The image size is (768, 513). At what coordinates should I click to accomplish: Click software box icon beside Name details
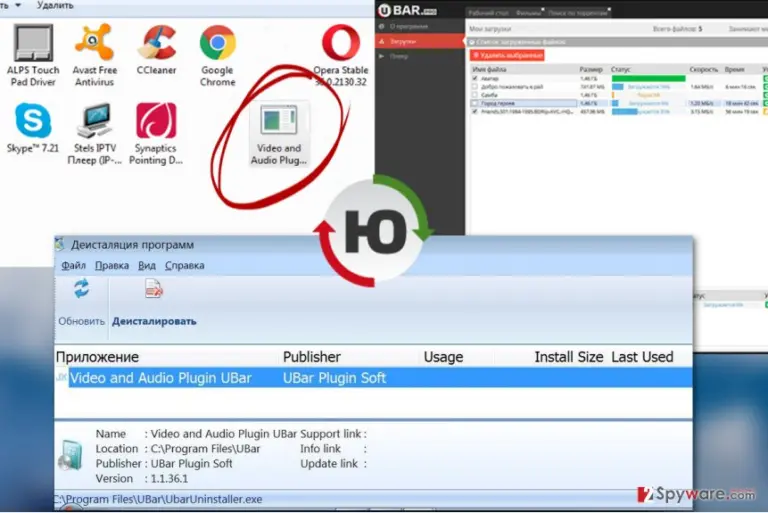[x=71, y=455]
